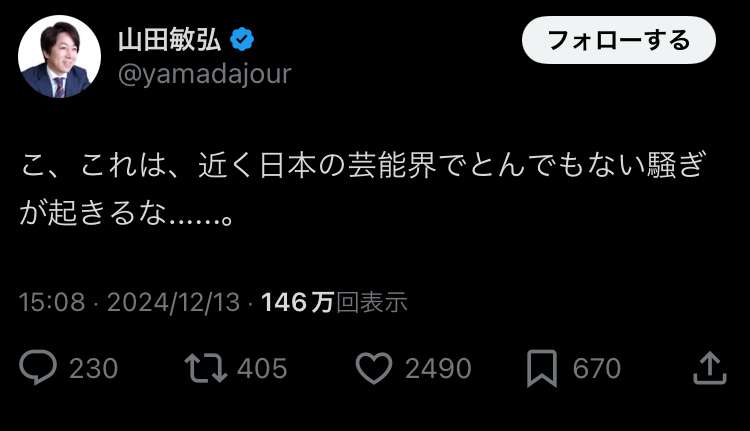The image size is (750, 431).
Task: Bookmark this tweet using the bookmark icon
Action: (x=542, y=368)
